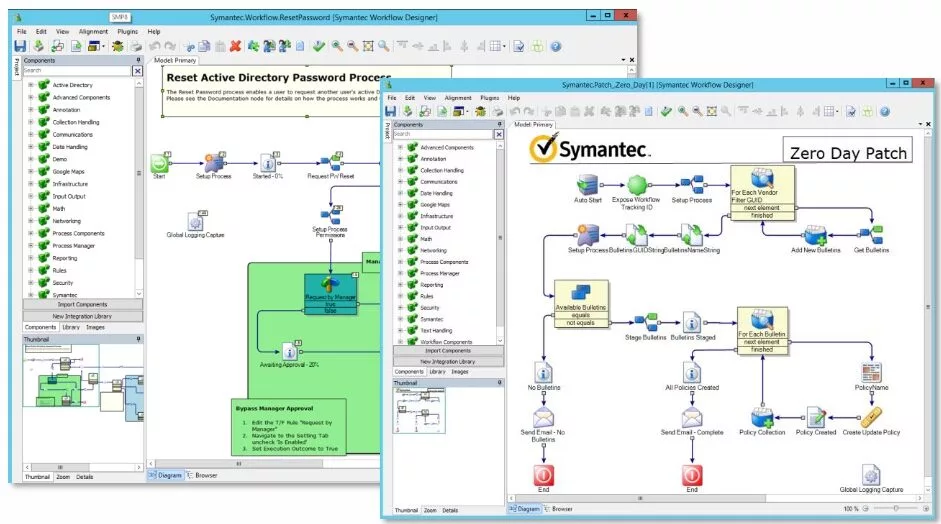Select the green Start node
The image size is (941, 524).
click(160, 163)
